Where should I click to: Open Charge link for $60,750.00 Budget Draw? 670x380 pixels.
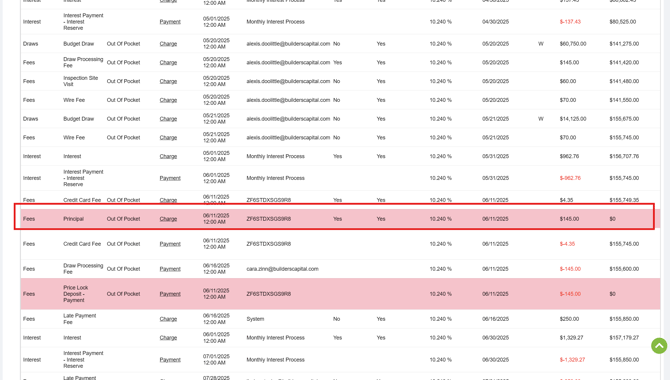coord(168,44)
